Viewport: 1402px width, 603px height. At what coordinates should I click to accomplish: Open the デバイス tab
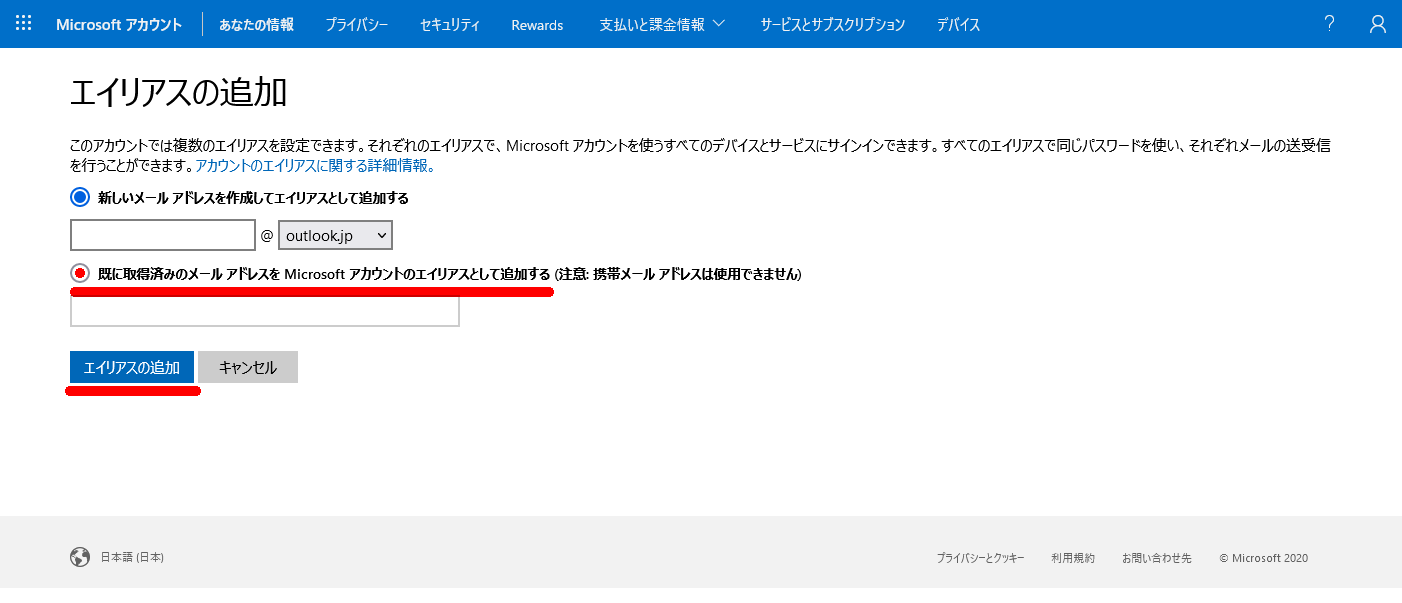(958, 24)
